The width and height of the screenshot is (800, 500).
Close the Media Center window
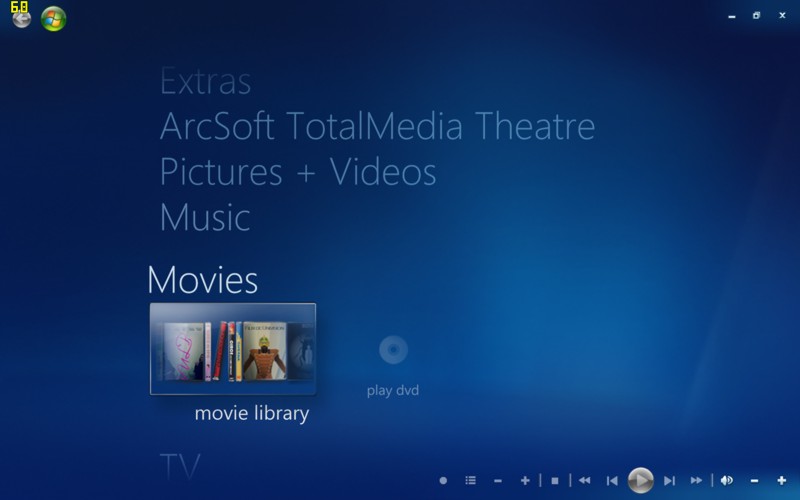click(x=782, y=15)
